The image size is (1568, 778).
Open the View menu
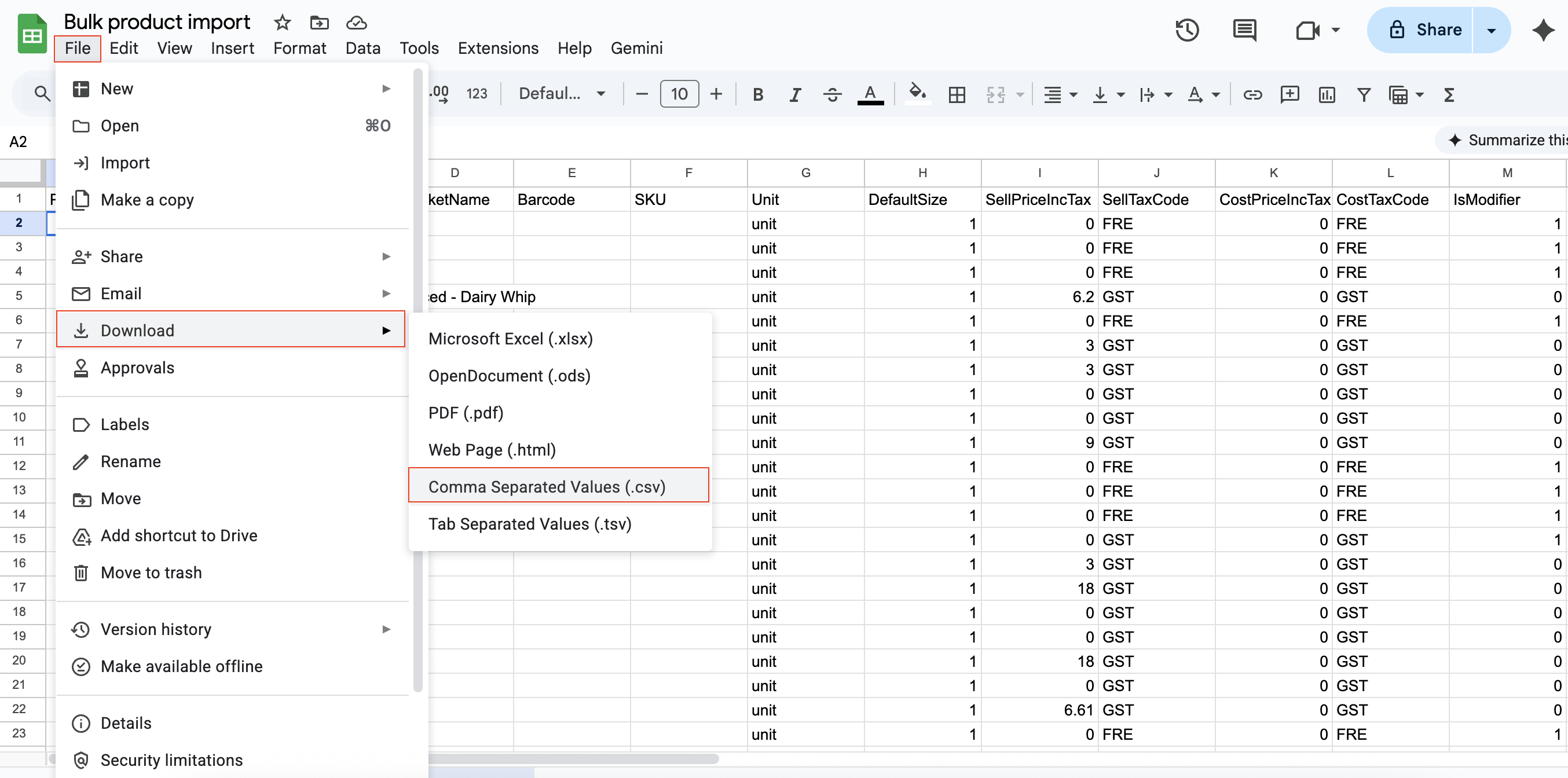tap(174, 48)
